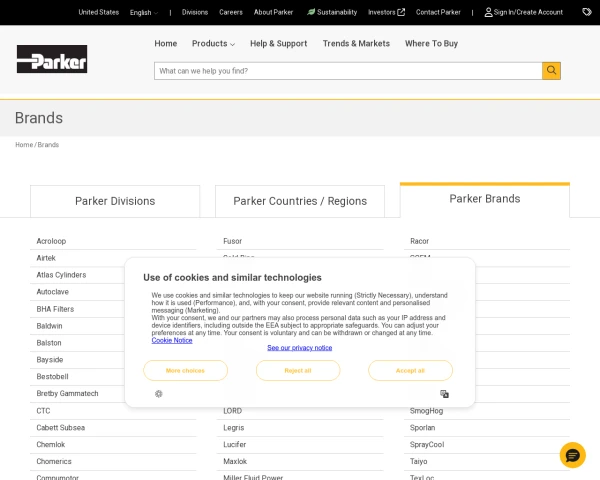Click the Accept all button

(410, 371)
